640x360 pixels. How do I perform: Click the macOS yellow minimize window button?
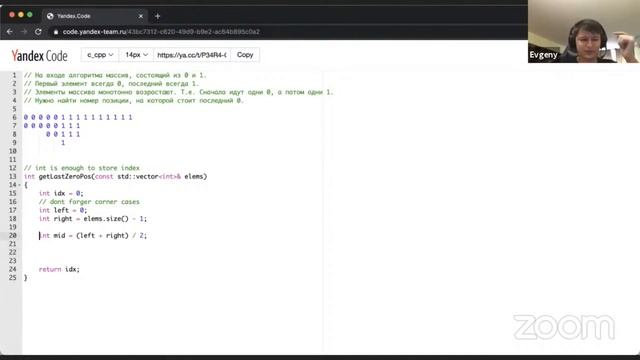[21, 15]
